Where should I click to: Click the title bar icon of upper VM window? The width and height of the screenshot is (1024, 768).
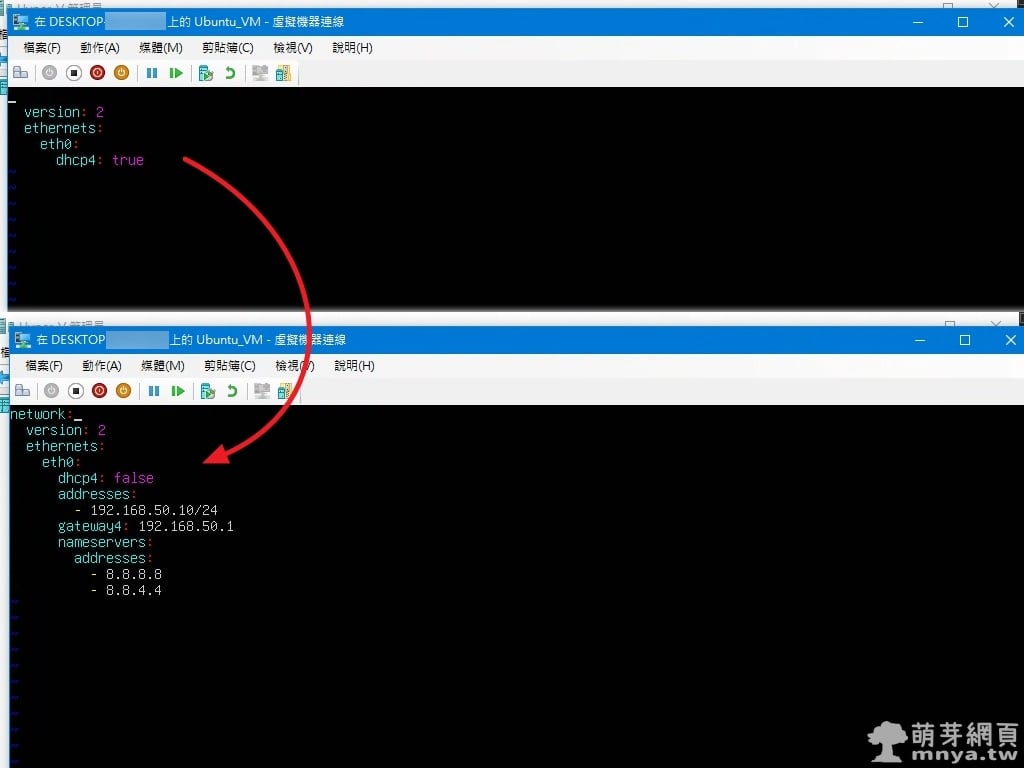(21, 21)
